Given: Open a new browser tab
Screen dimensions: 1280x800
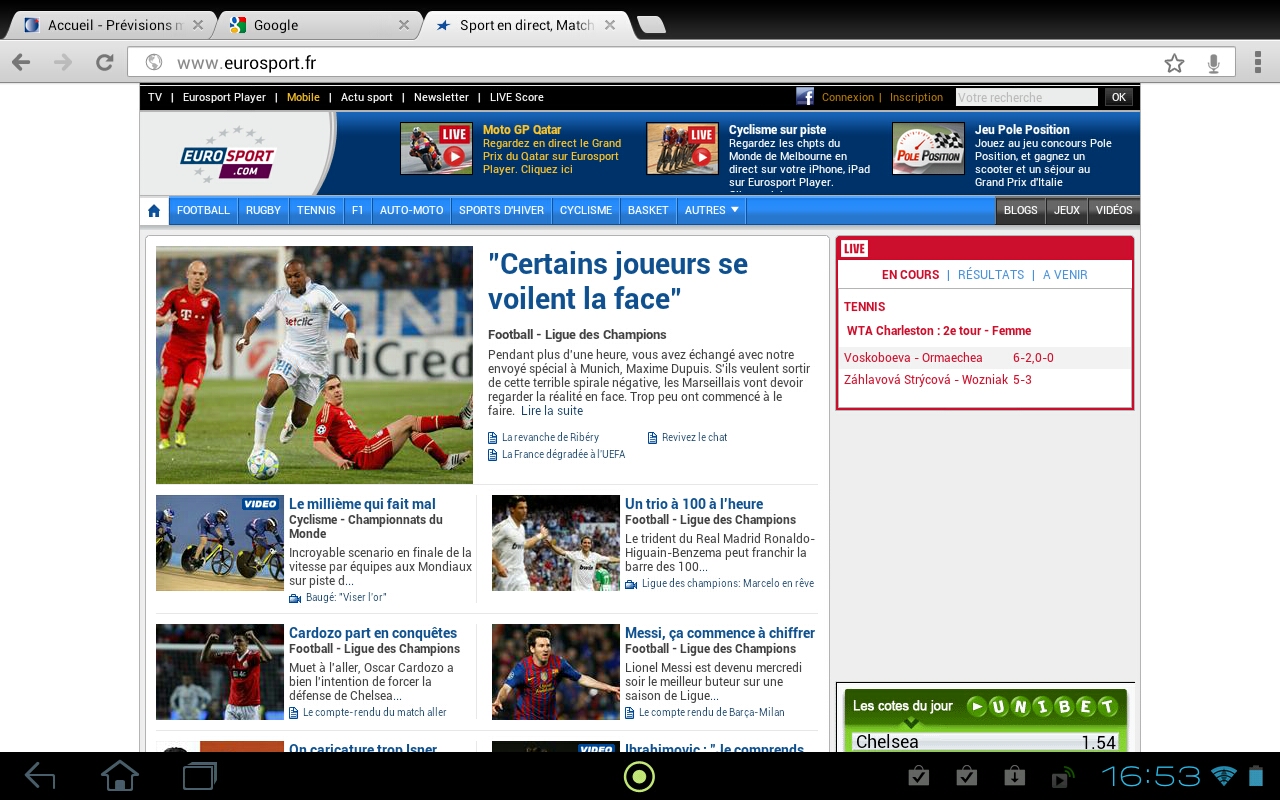Looking at the screenshot, I should 651,25.
